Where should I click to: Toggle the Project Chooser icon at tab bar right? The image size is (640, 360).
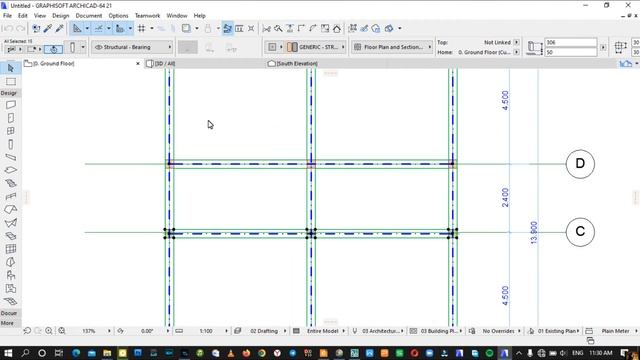click(625, 64)
